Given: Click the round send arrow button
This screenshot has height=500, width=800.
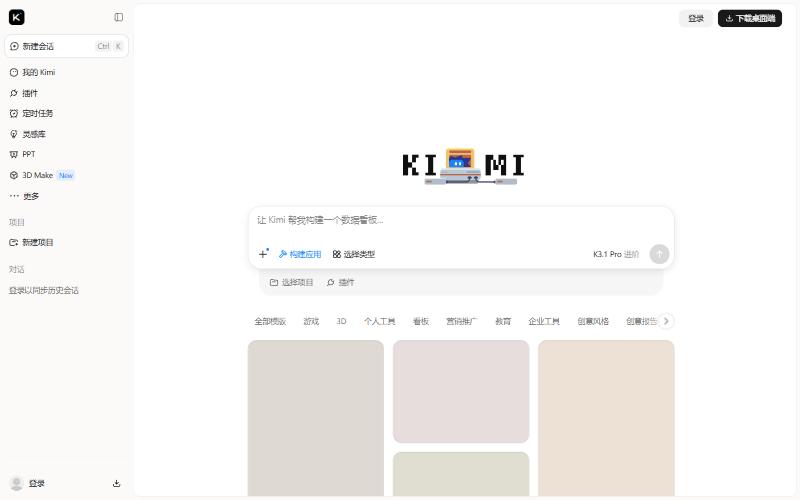Looking at the screenshot, I should (659, 254).
